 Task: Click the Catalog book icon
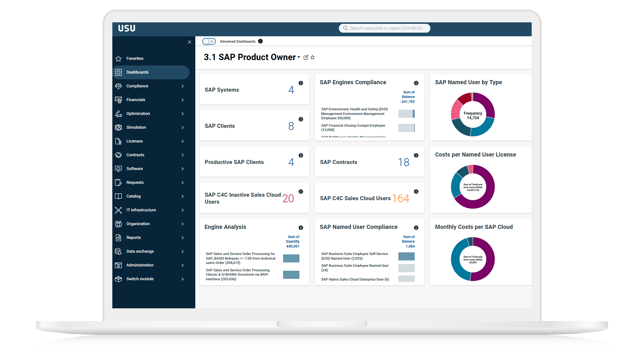tap(118, 196)
